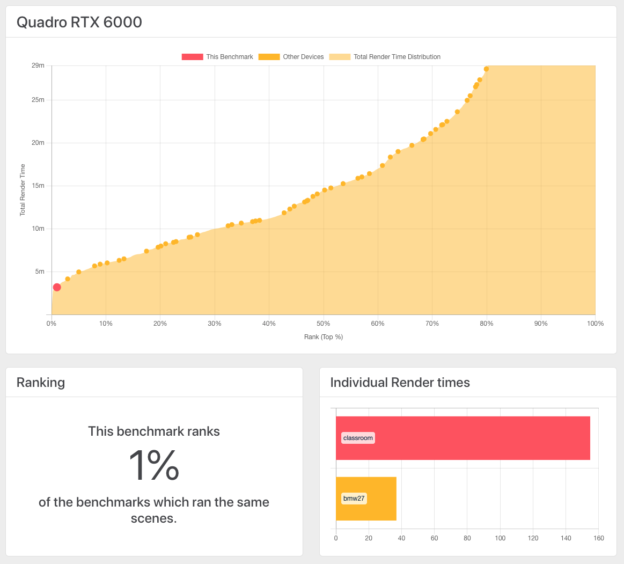Click the classroom bar label
Image resolution: width=624 pixels, height=564 pixels.
click(x=357, y=438)
